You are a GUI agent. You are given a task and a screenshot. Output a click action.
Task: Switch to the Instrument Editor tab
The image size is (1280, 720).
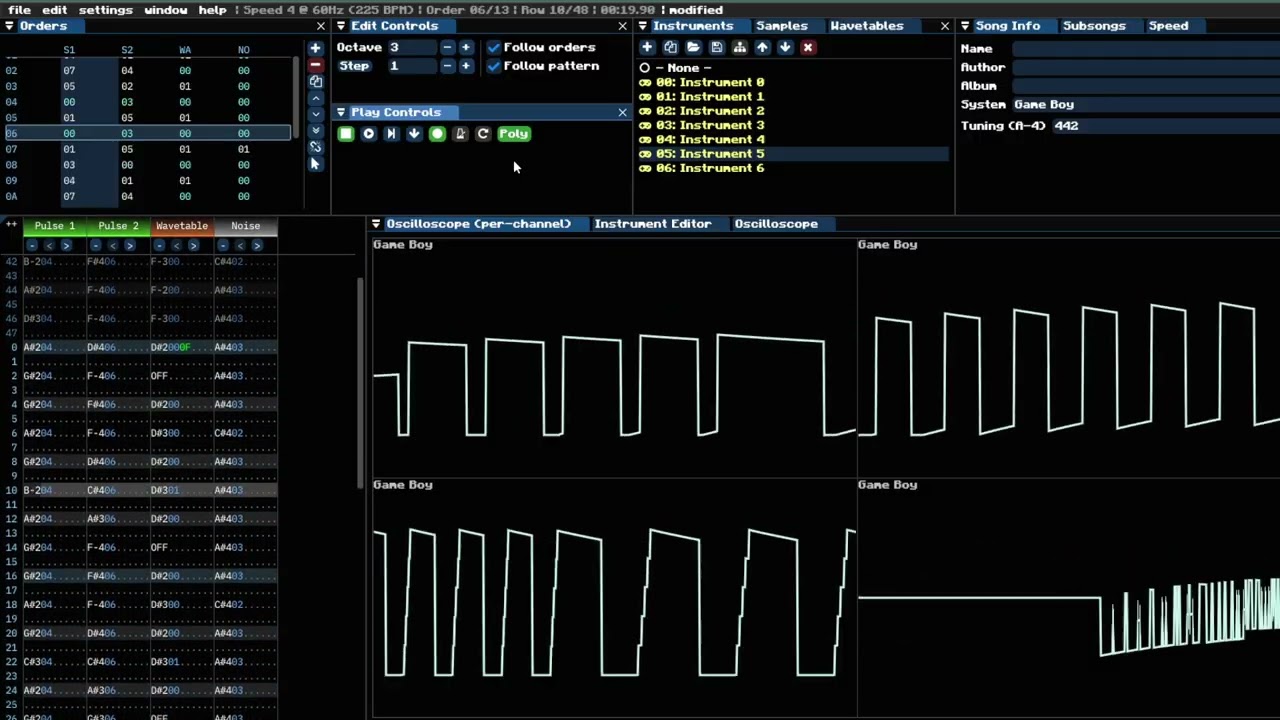click(652, 224)
